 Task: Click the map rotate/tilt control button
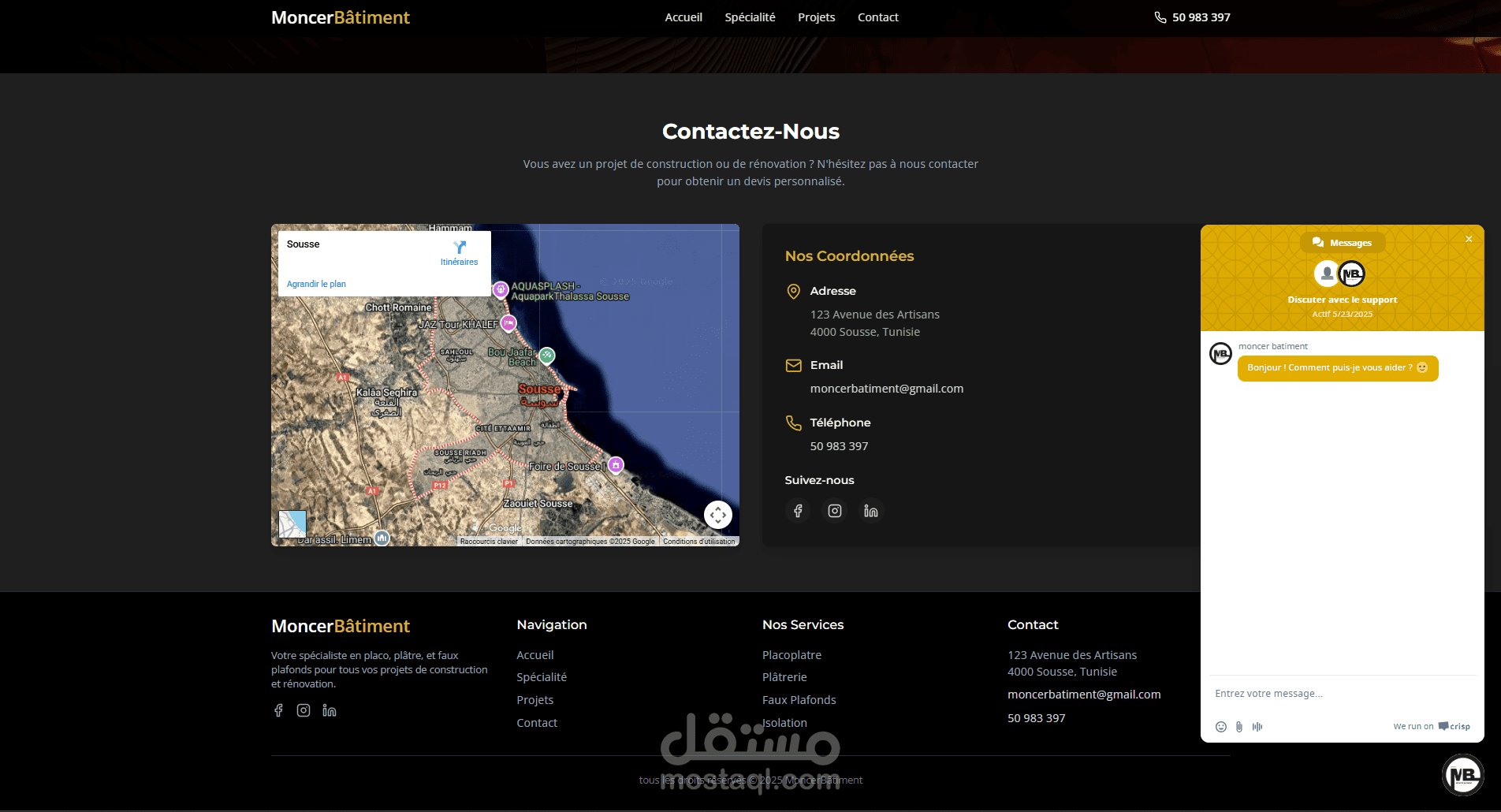[x=718, y=515]
